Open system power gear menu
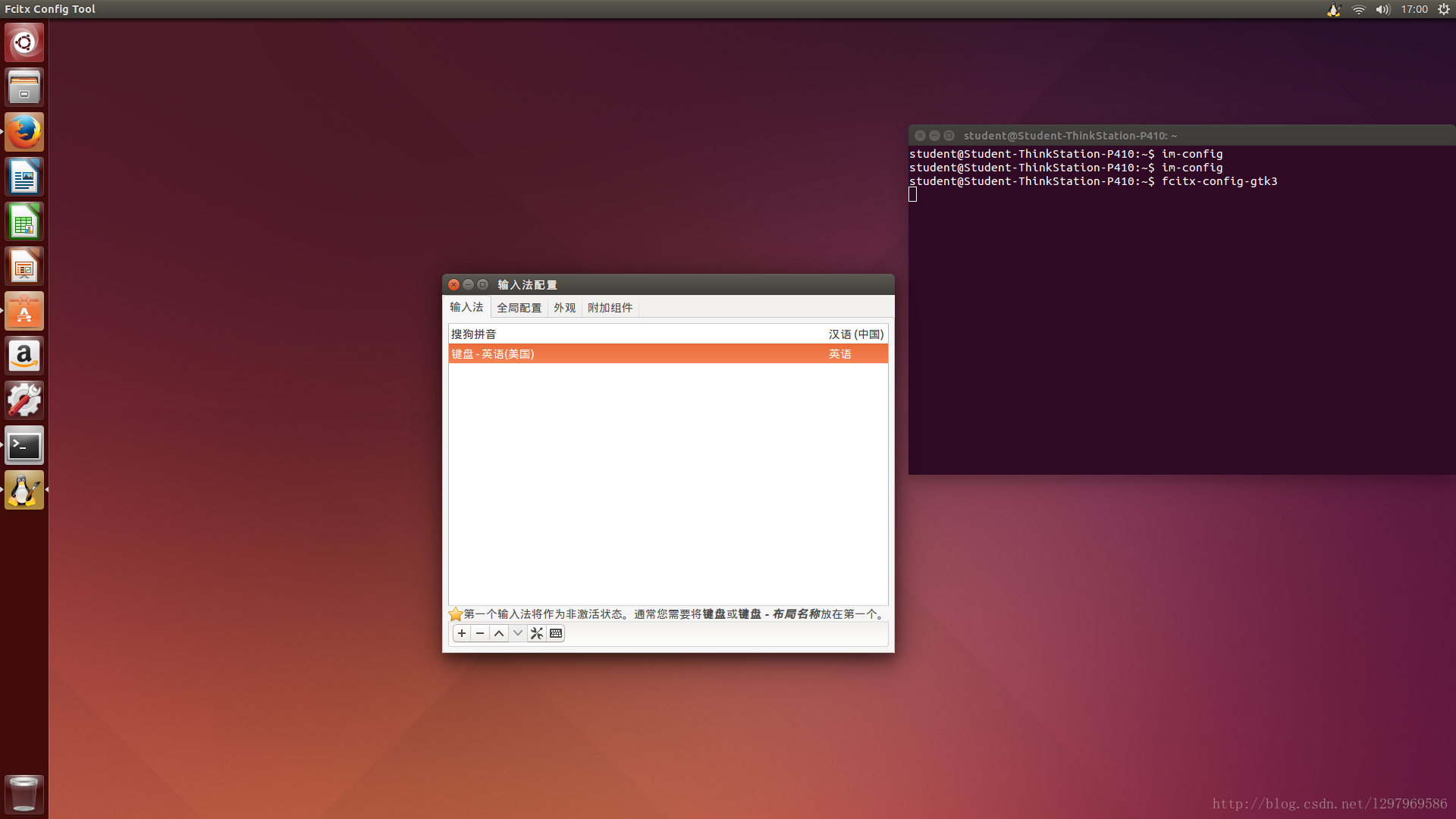Screen dimensions: 1456x819 pyautogui.click(x=1444, y=9)
